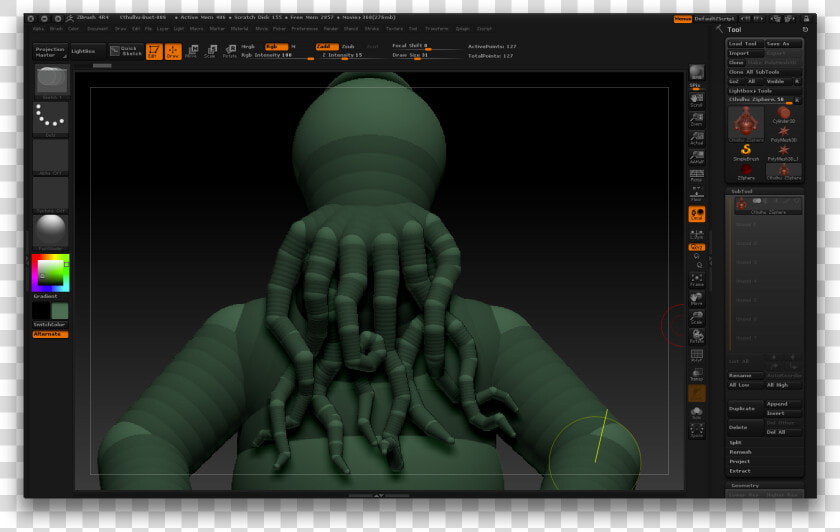Open Lightbox Tools in Tool panel
This screenshot has width=840, height=532.
point(764,91)
